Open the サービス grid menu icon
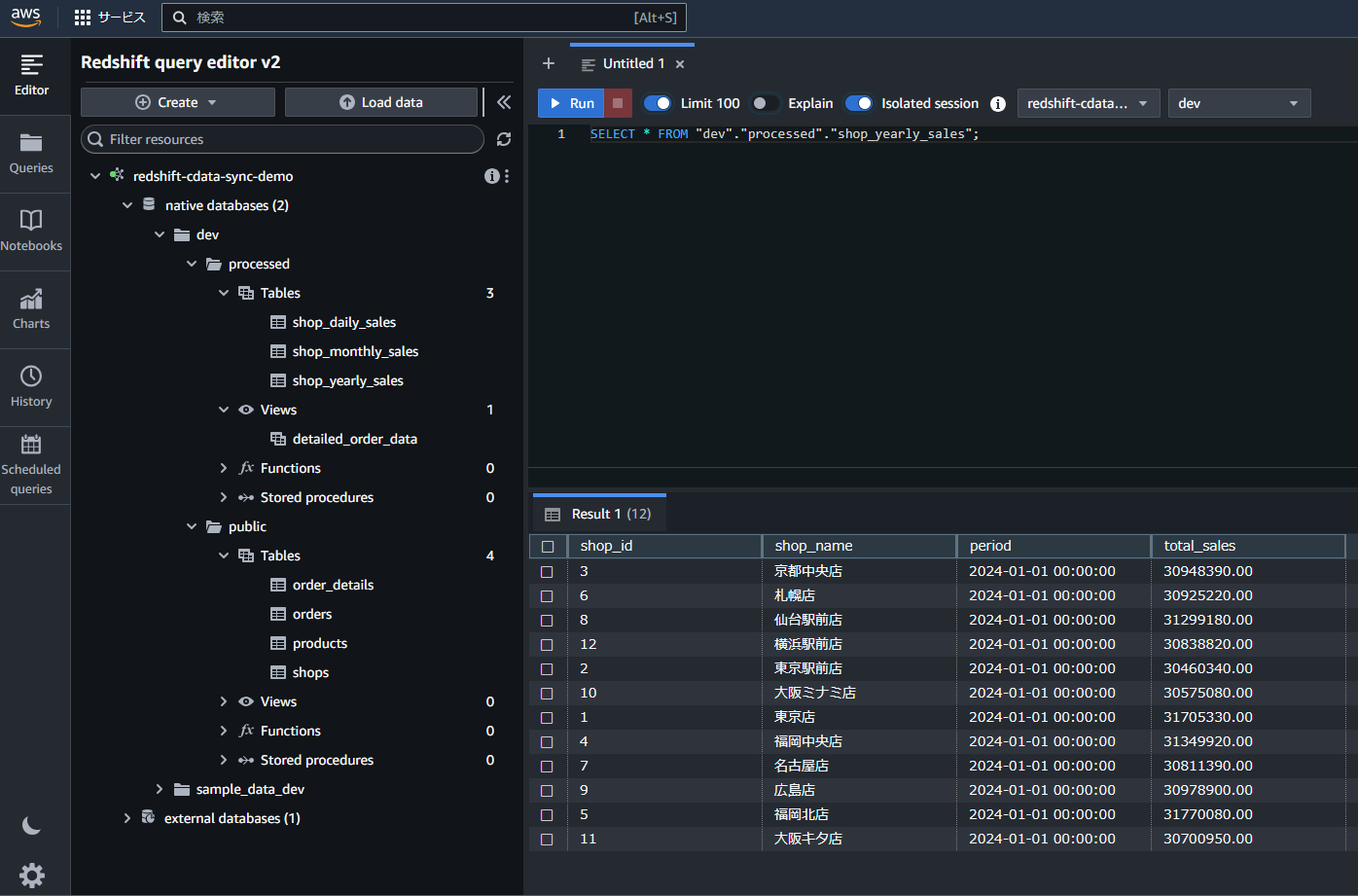The width and height of the screenshot is (1358, 896). click(83, 18)
